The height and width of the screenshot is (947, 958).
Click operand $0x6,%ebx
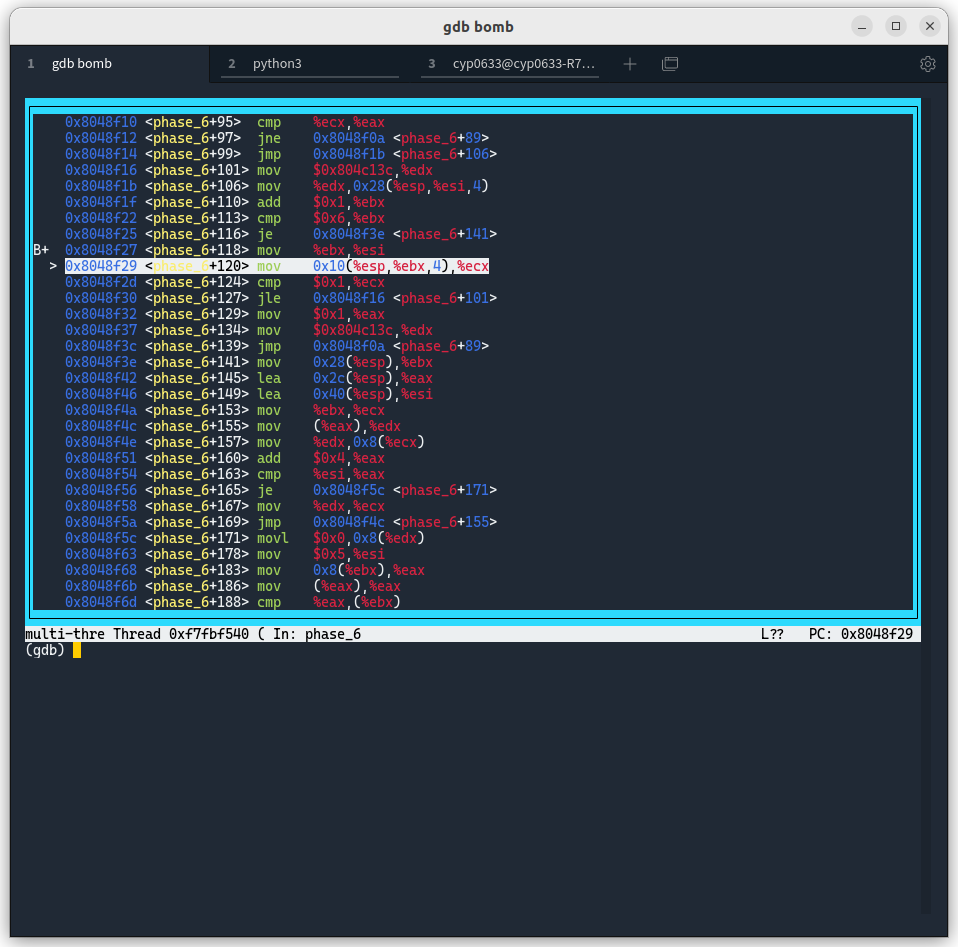click(349, 218)
